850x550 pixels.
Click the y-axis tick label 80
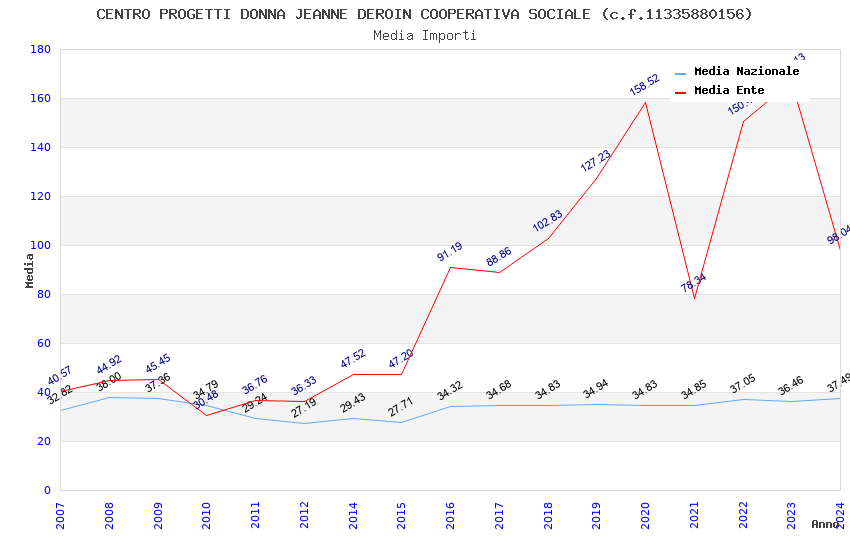click(x=44, y=294)
